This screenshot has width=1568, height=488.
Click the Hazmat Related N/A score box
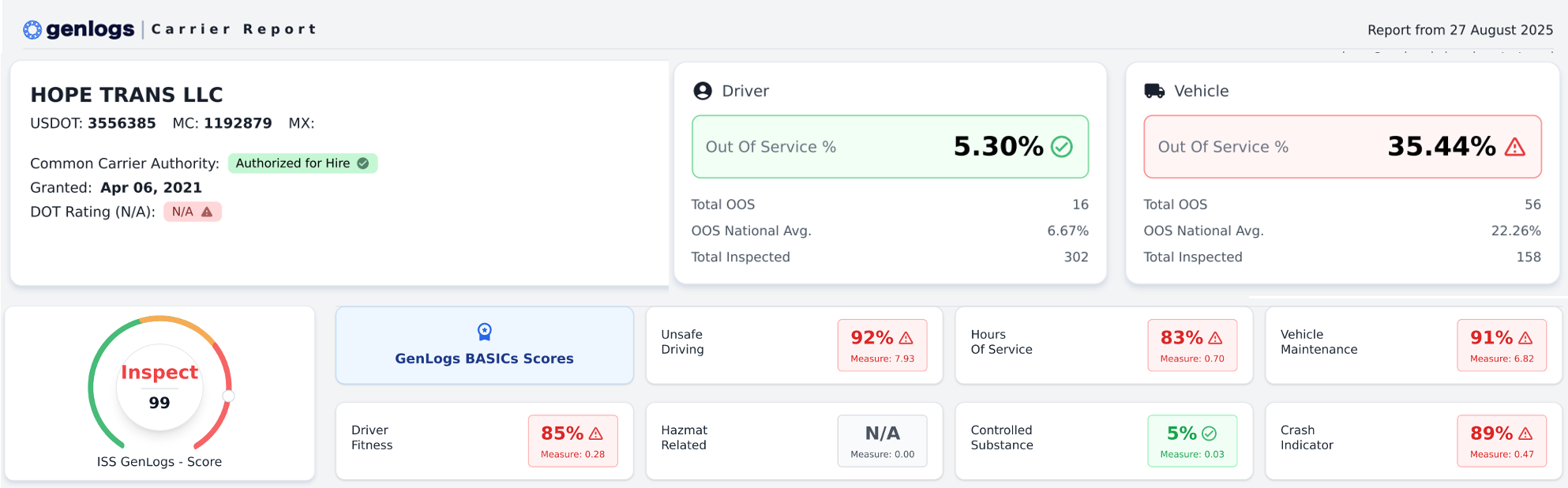(x=882, y=441)
